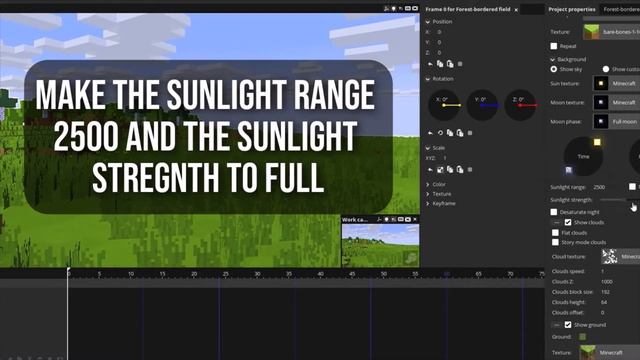Open the bare-bones Texture dropdown
The width and height of the screenshot is (640, 360).
click(x=611, y=32)
